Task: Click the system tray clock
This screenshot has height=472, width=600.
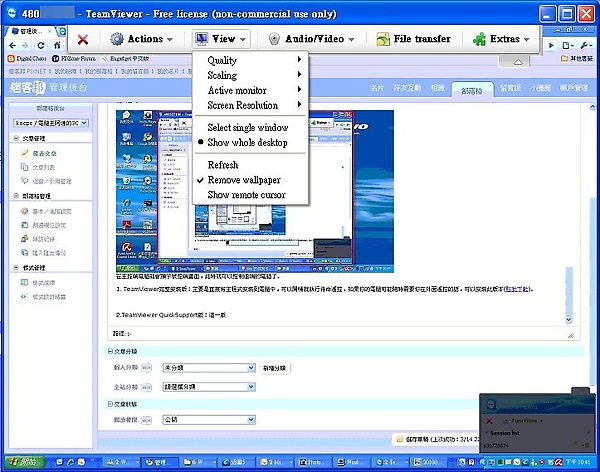Action: (x=578, y=462)
